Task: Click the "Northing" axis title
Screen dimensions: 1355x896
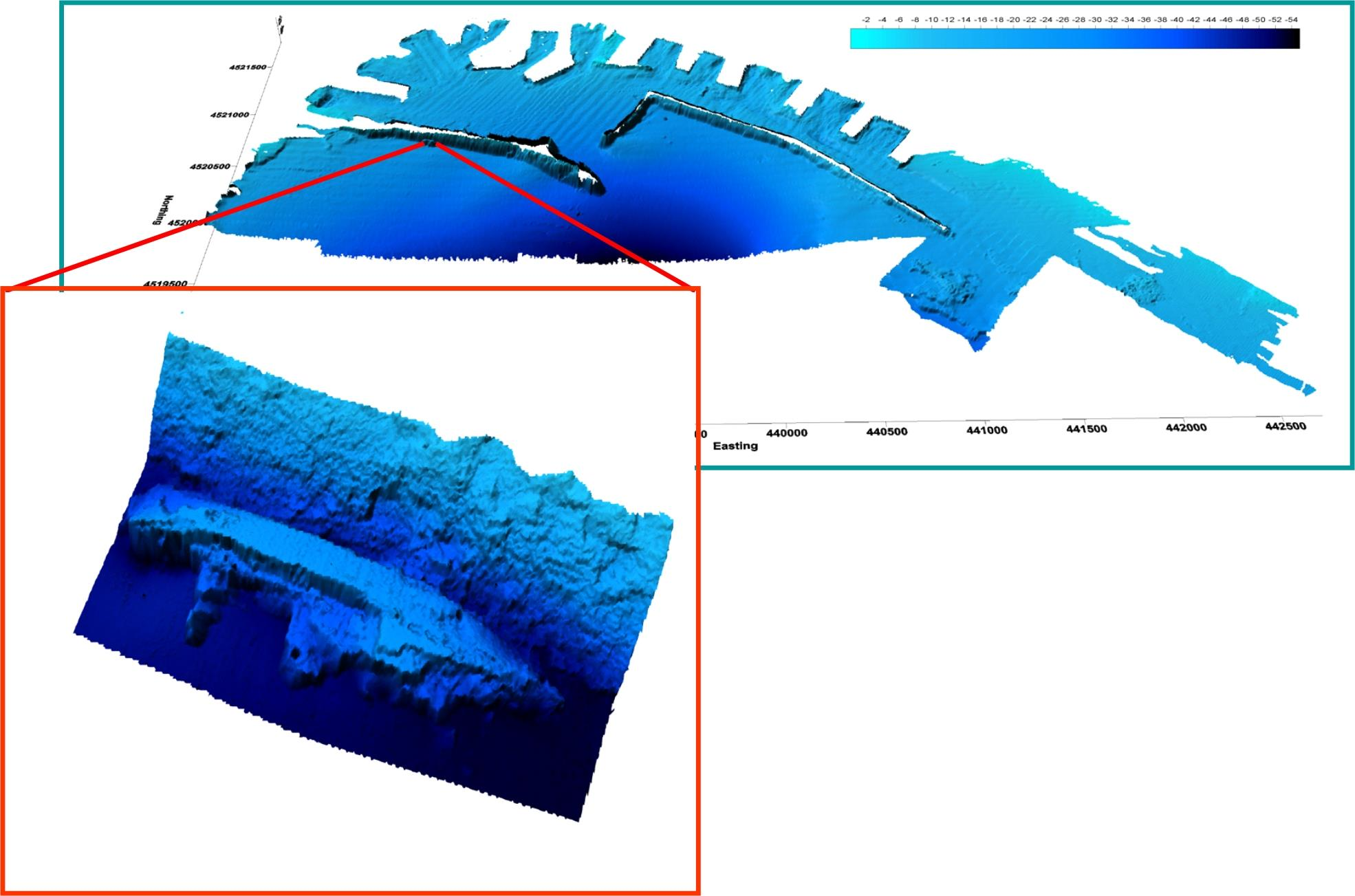Action: (163, 210)
